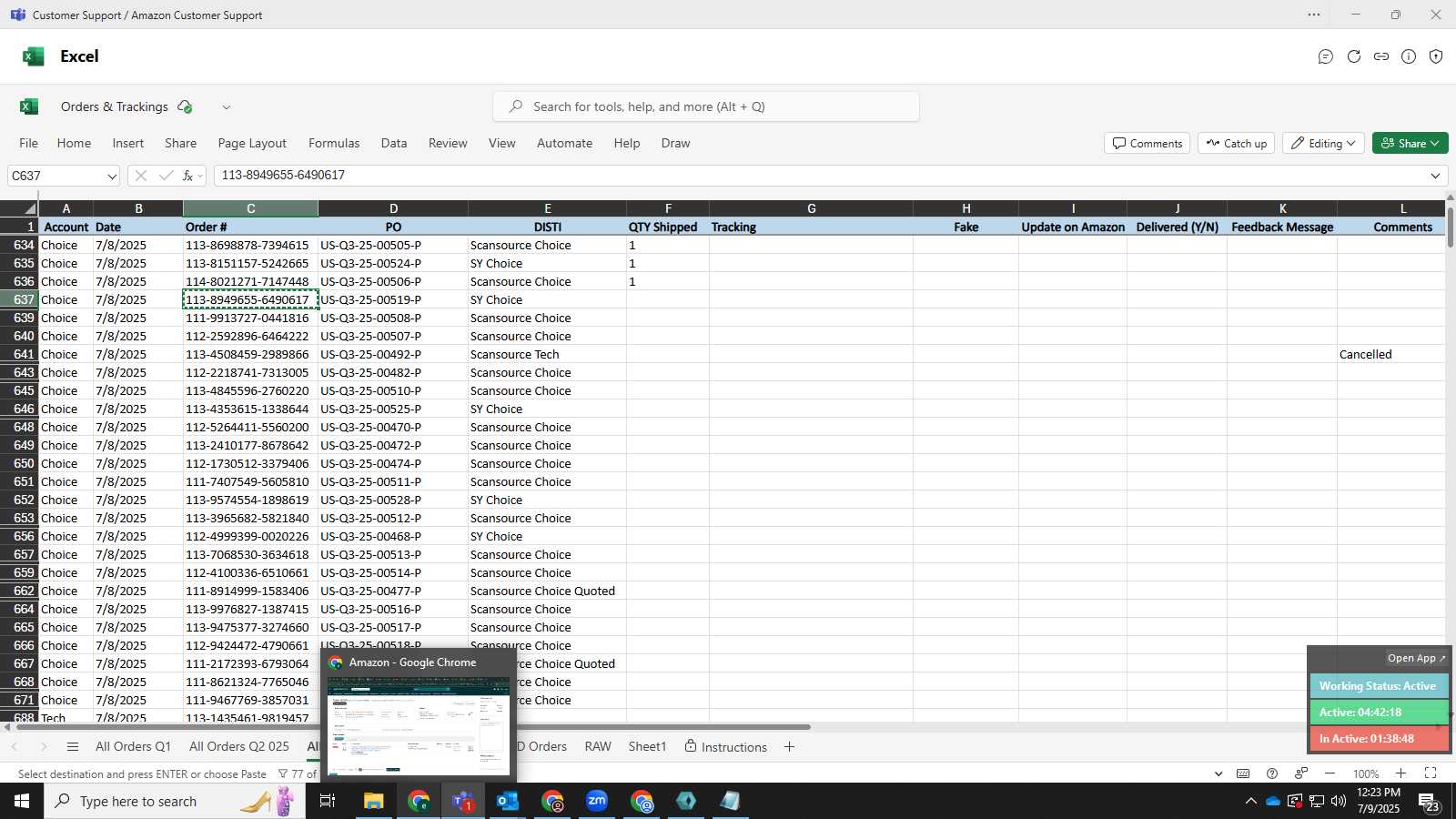Click the Task View taskbar icon

[328, 801]
